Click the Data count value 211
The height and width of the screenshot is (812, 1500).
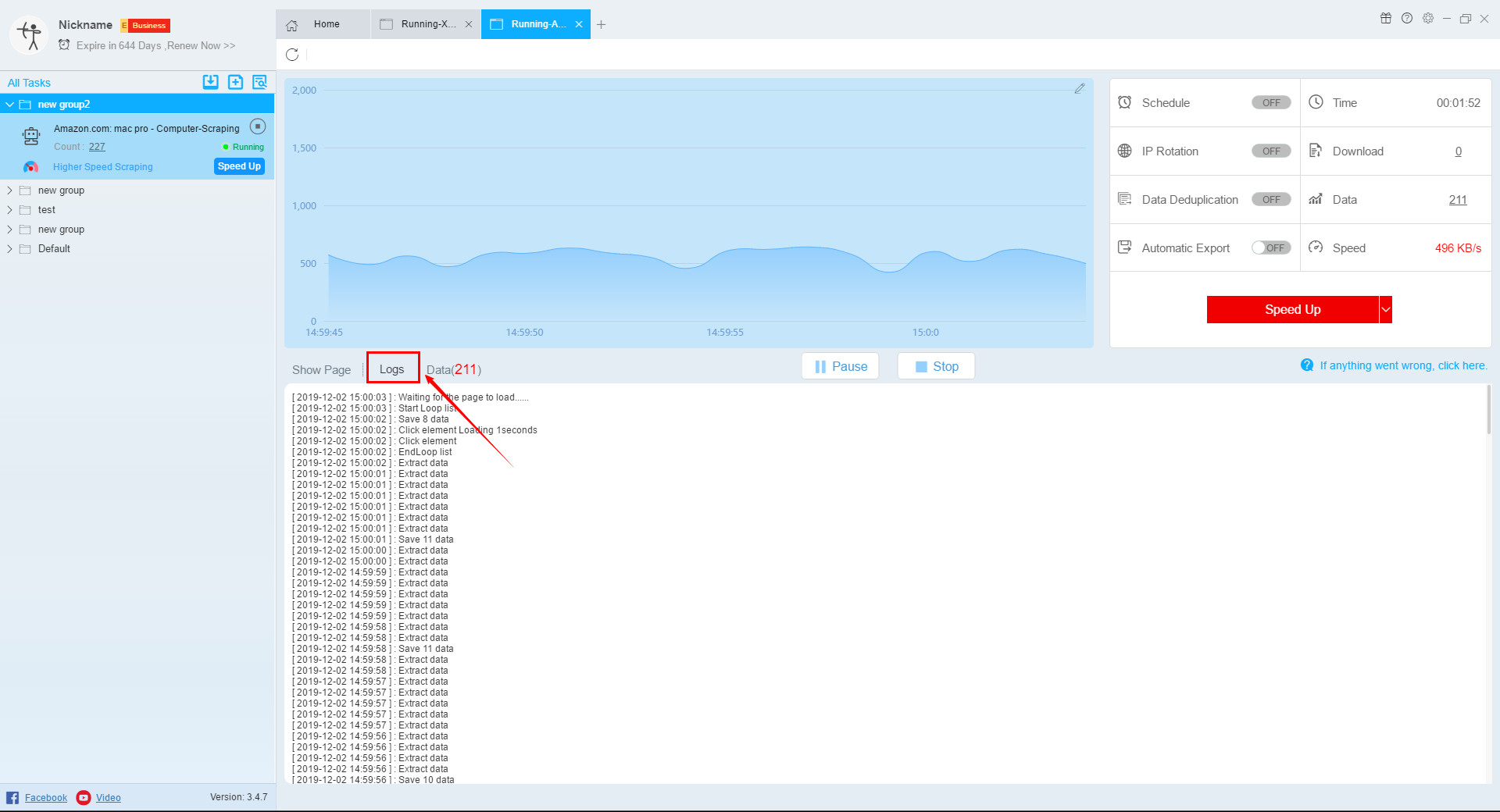(1458, 200)
